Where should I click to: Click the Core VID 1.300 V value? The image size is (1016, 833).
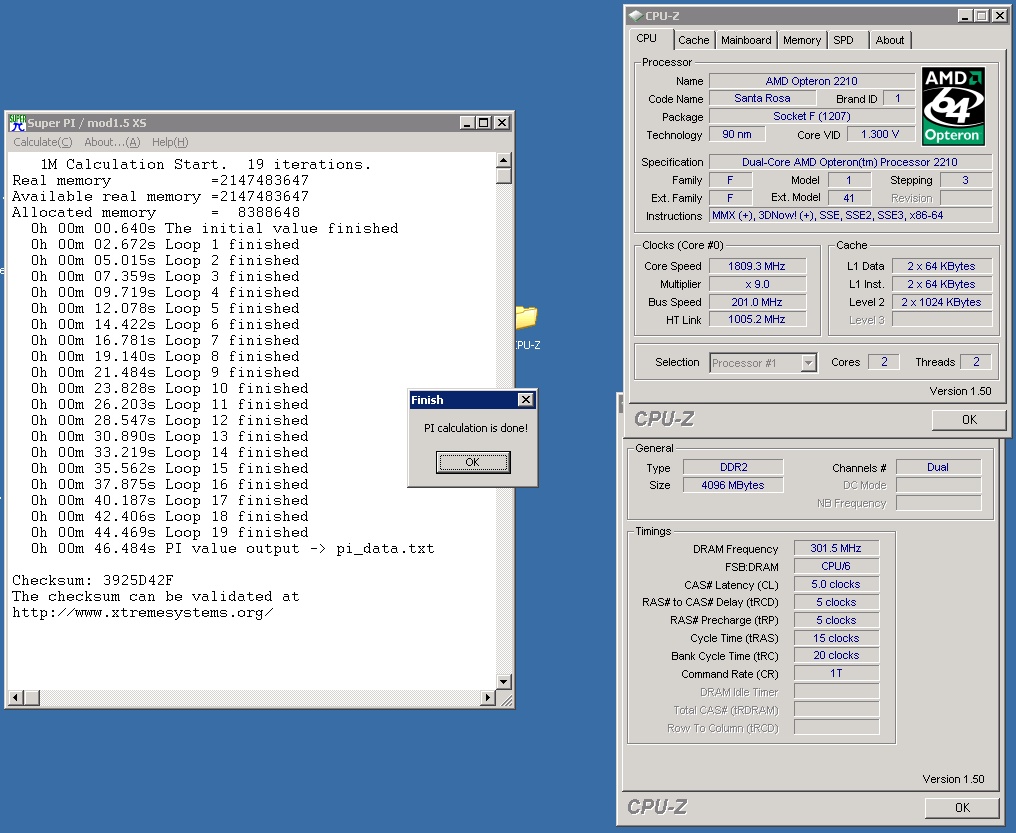[x=880, y=134]
